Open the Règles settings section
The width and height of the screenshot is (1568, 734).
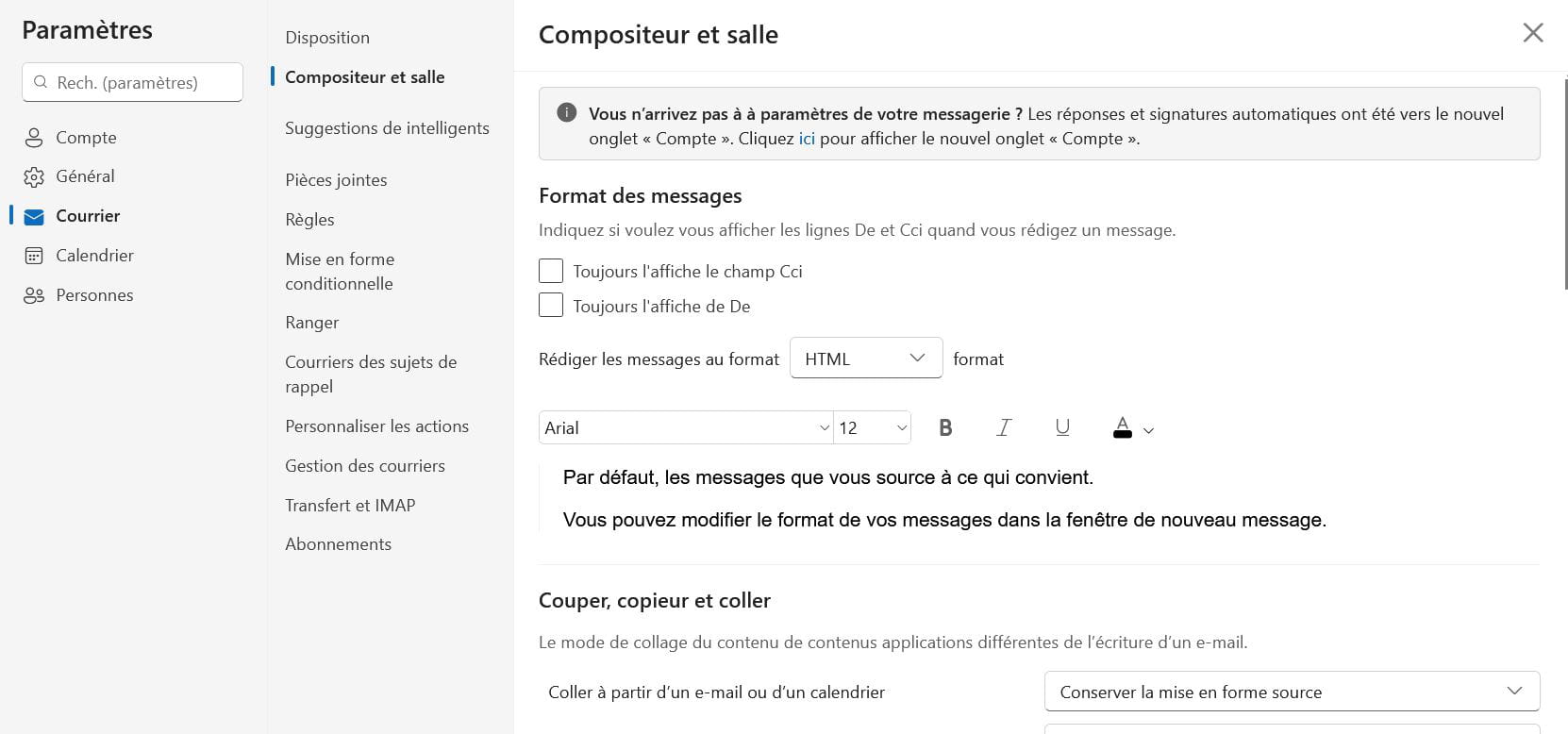[309, 220]
